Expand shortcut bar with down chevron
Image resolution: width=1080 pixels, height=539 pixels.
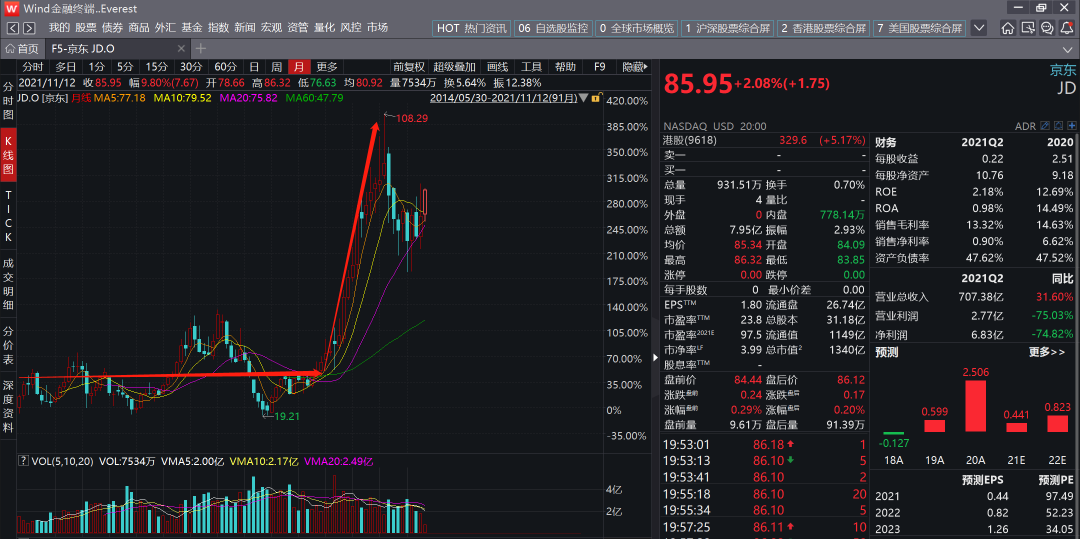(x=979, y=28)
